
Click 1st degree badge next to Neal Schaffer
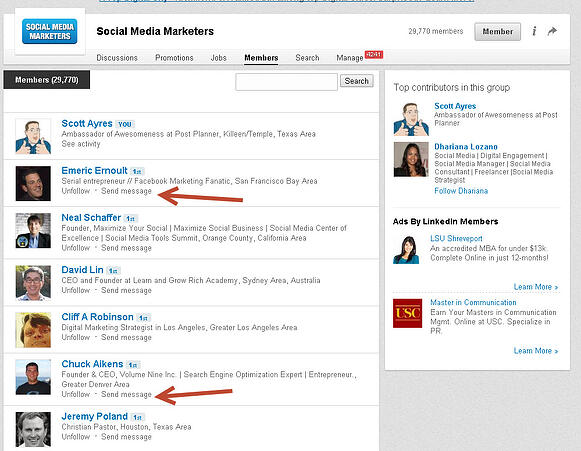pyautogui.click(x=131, y=219)
